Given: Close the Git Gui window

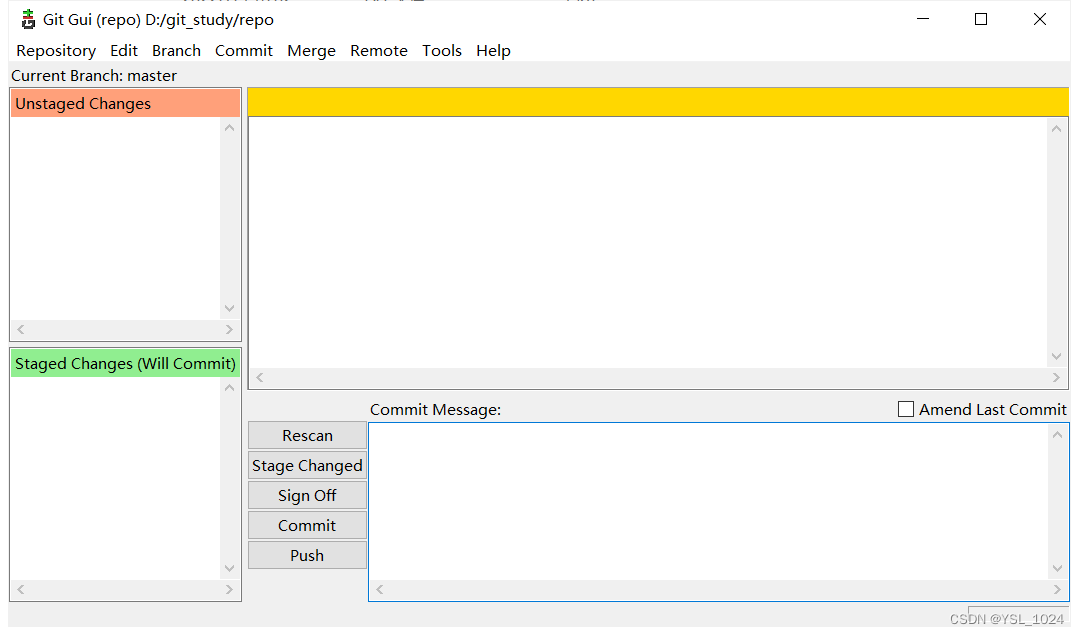Looking at the screenshot, I should coord(1040,19).
